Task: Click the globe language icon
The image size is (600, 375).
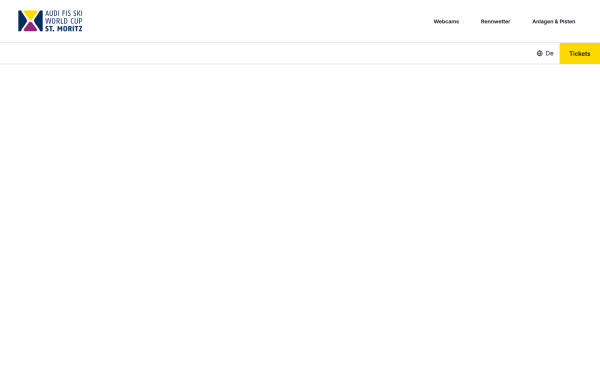Action: [x=540, y=53]
